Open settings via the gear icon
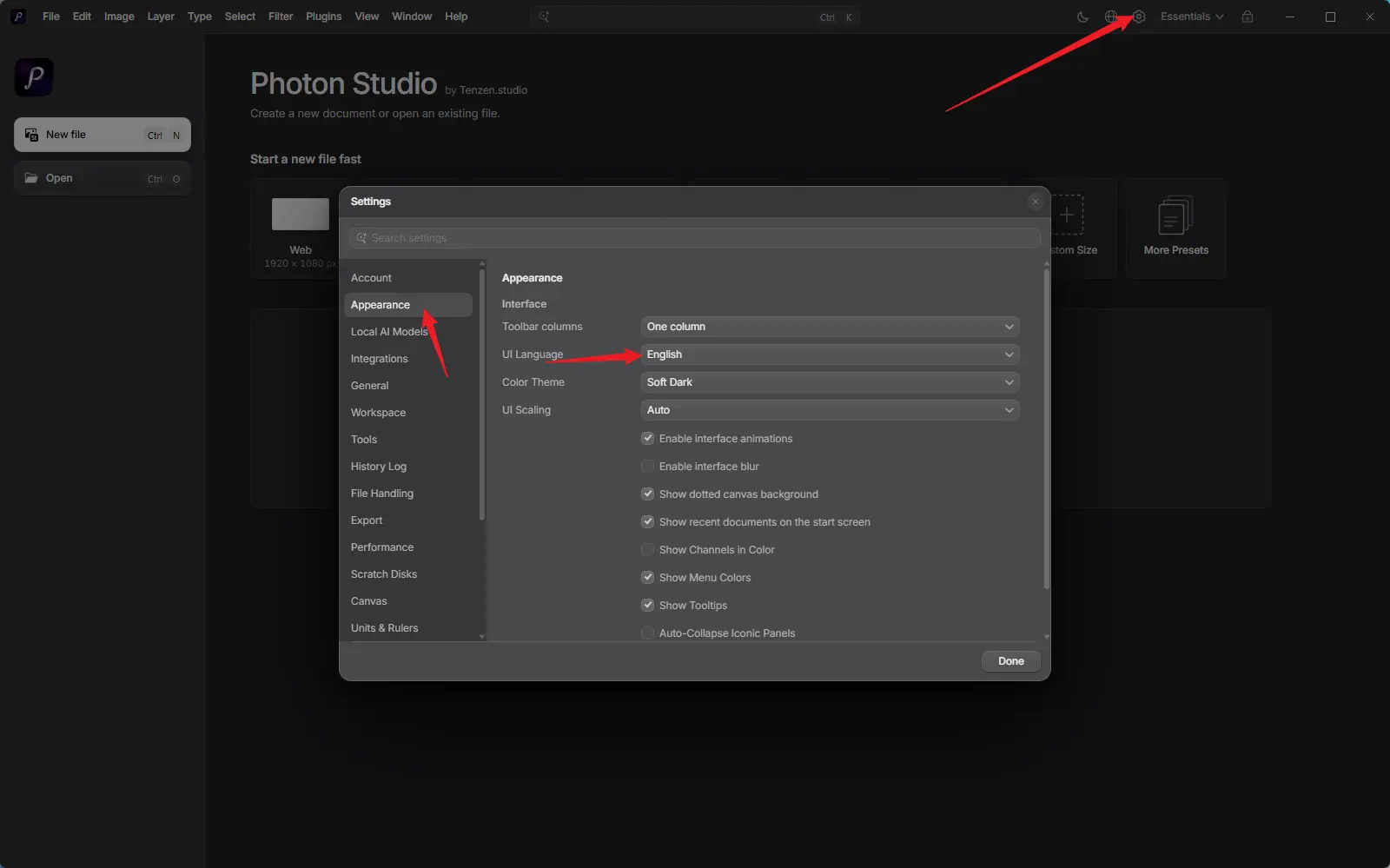 point(1139,17)
